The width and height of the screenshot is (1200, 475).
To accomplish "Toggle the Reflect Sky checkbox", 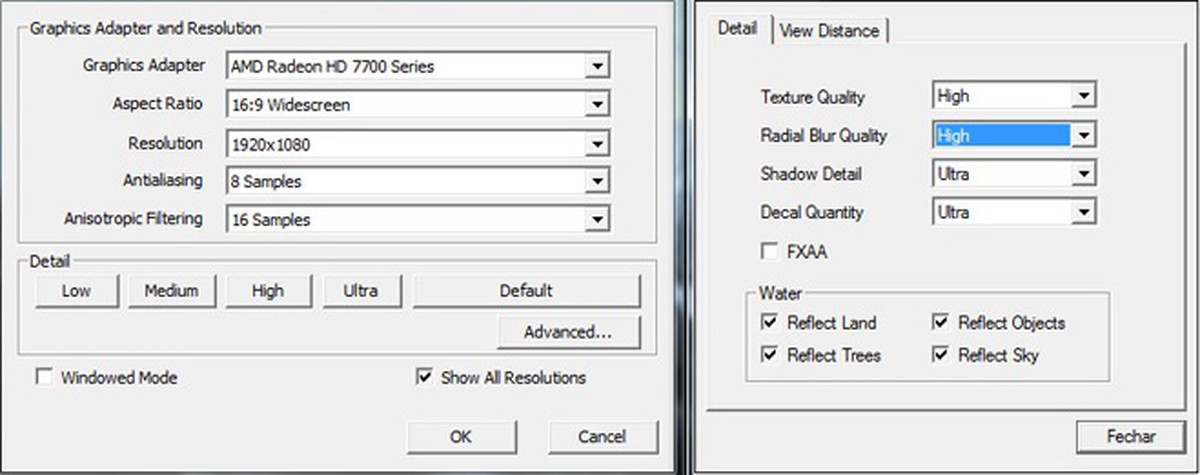I will [941, 355].
